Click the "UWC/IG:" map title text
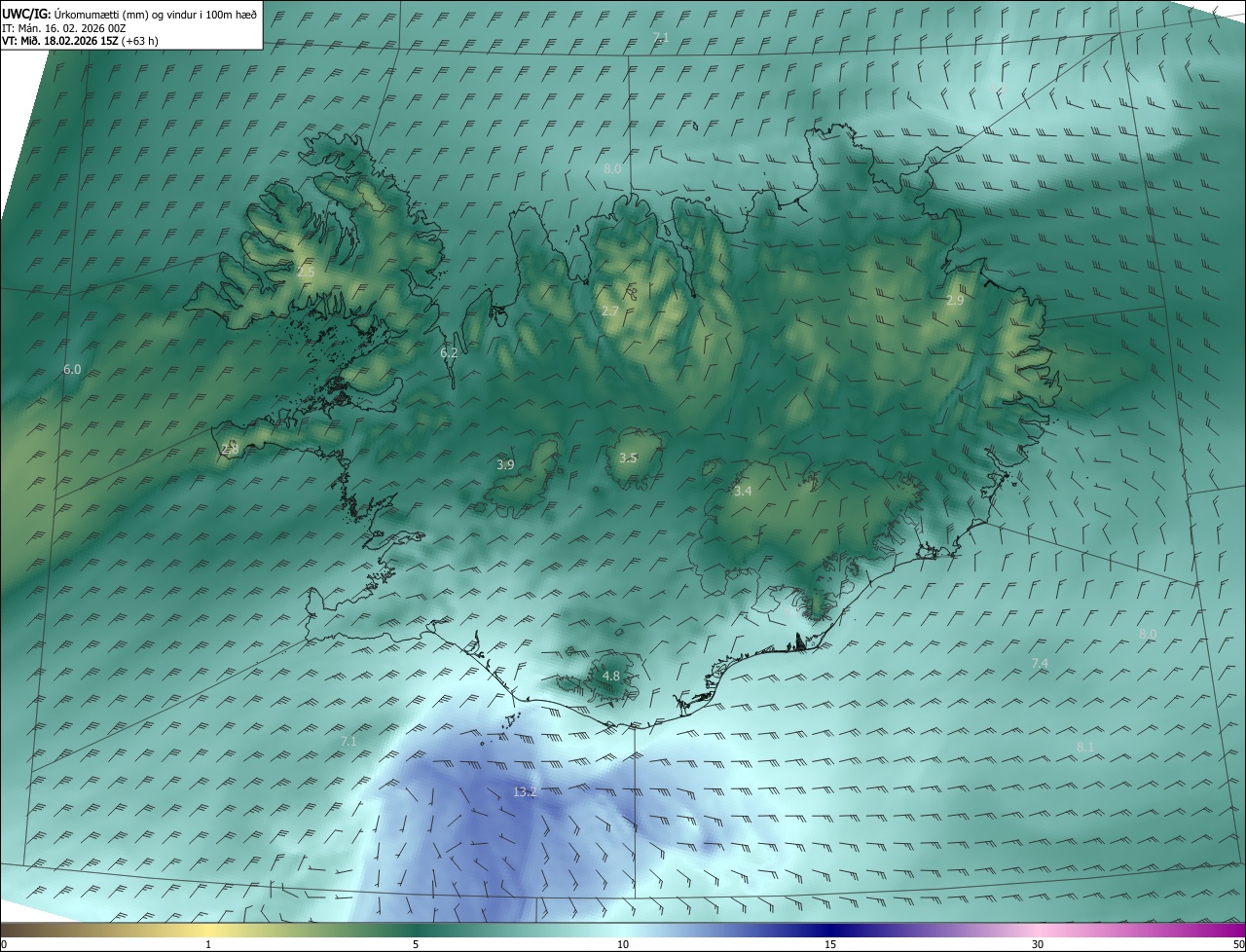 pos(26,15)
